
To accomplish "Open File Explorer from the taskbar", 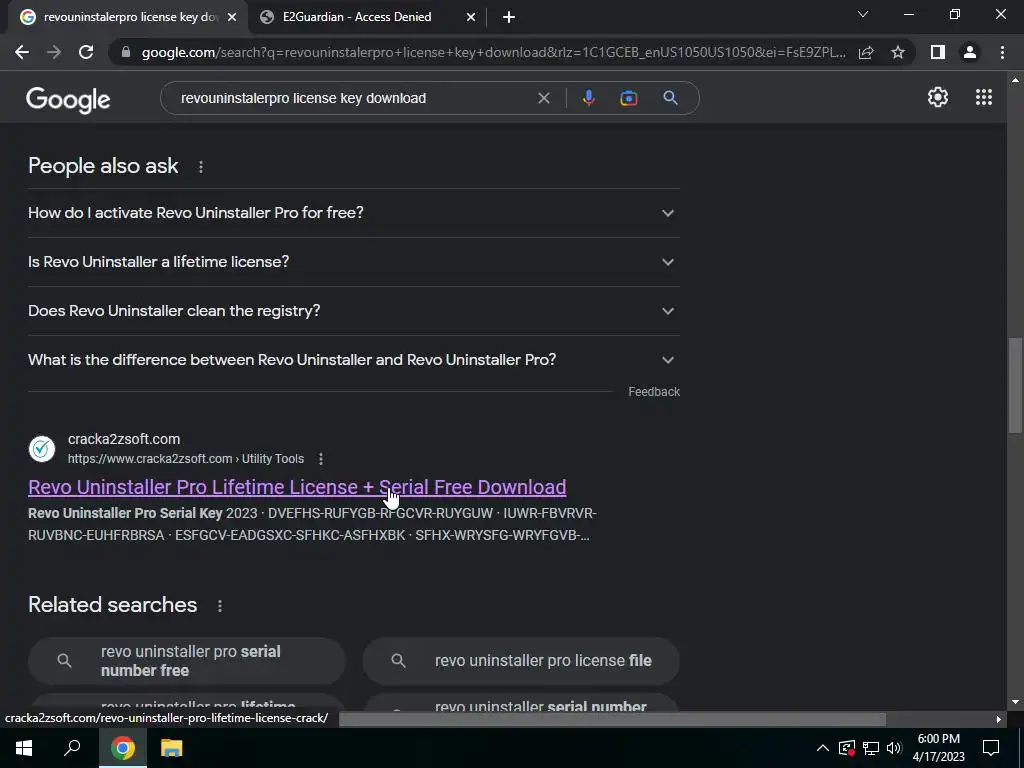I will [172, 748].
